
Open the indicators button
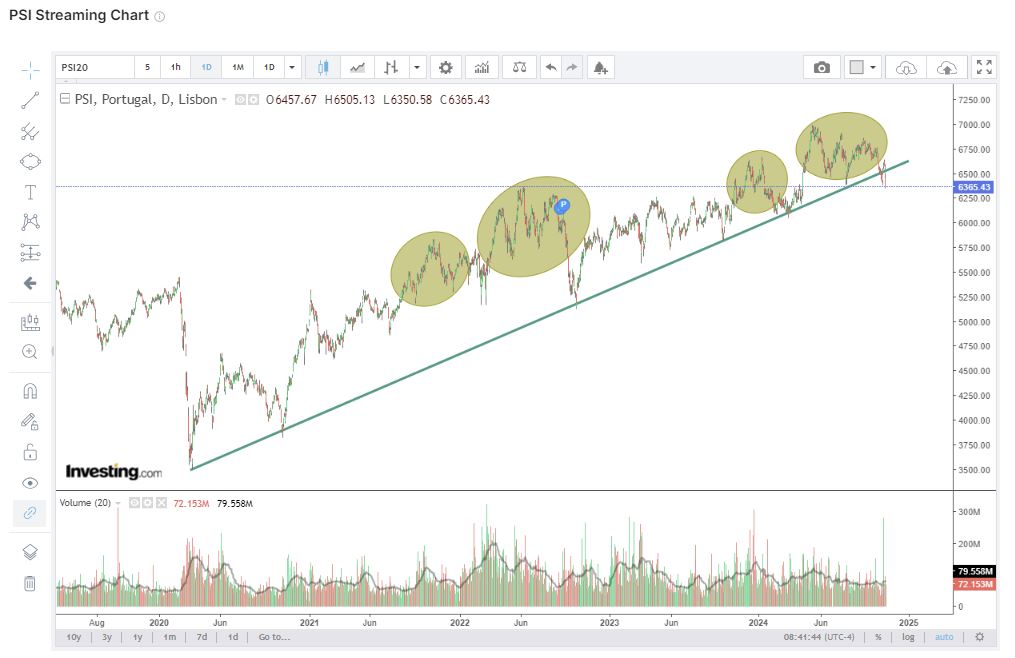[482, 67]
